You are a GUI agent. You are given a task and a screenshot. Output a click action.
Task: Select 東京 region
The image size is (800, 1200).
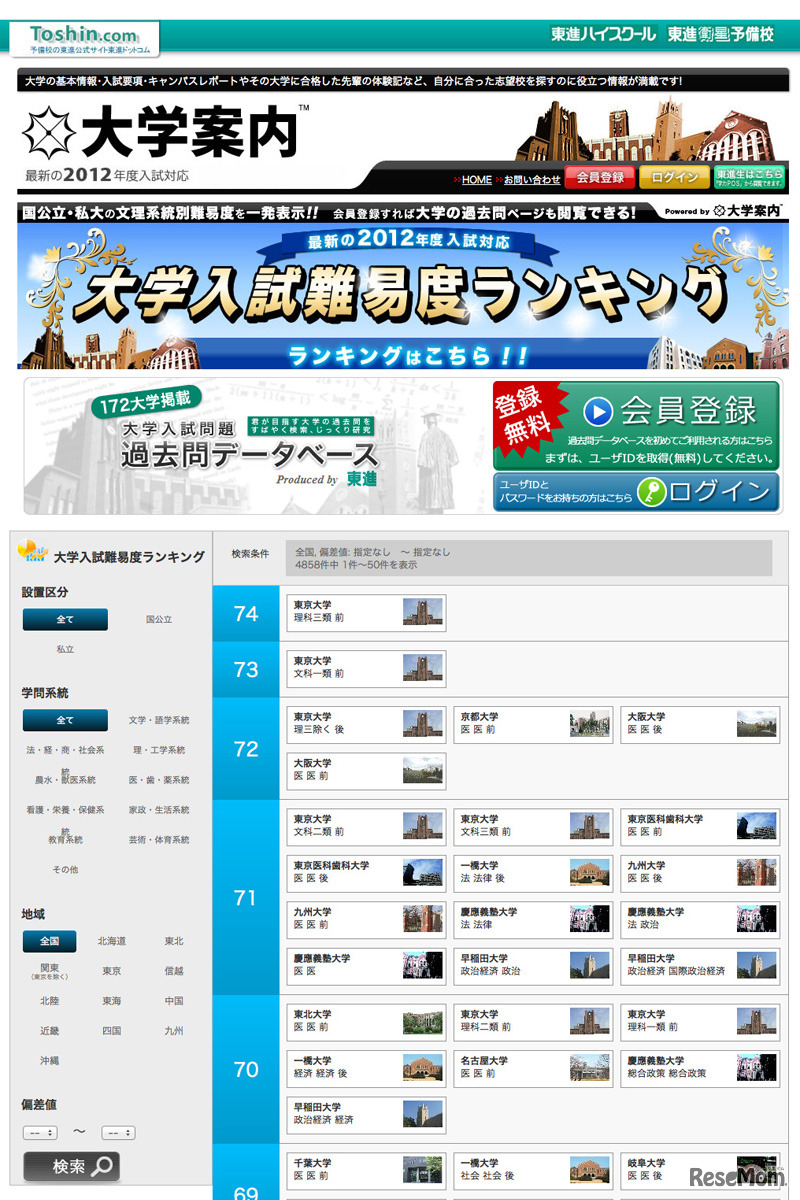(x=112, y=971)
